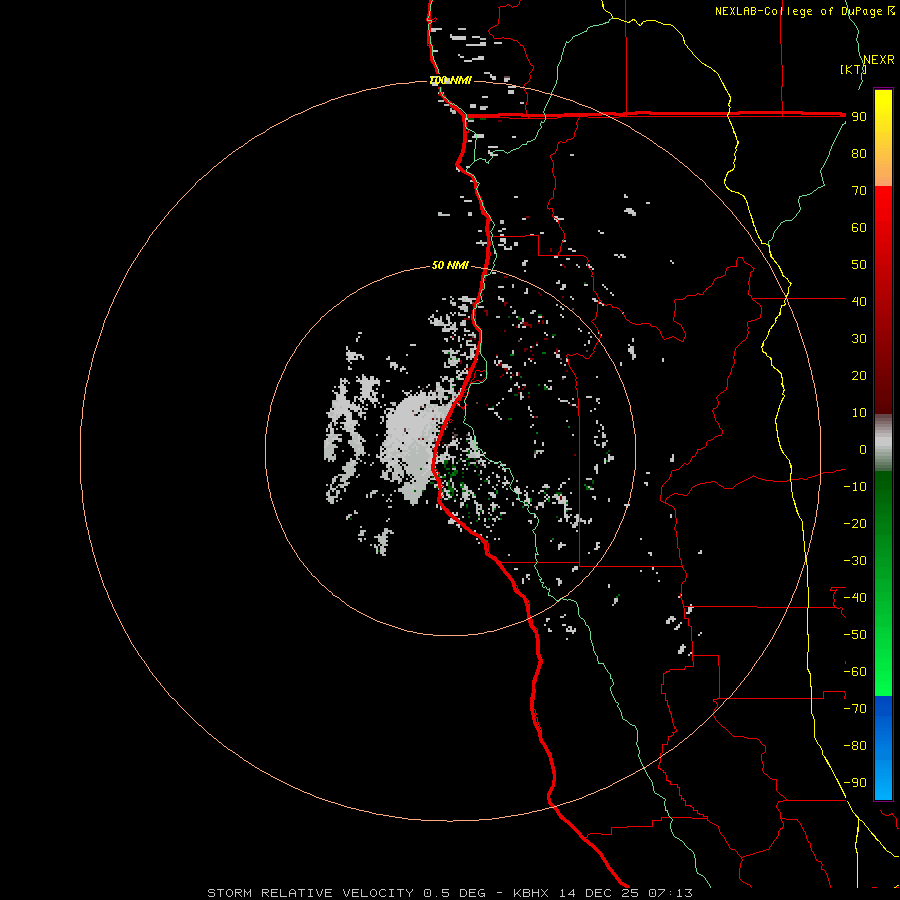Click the 80 value on the velocity scale
Screen dimensions: 900x900
(x=859, y=154)
